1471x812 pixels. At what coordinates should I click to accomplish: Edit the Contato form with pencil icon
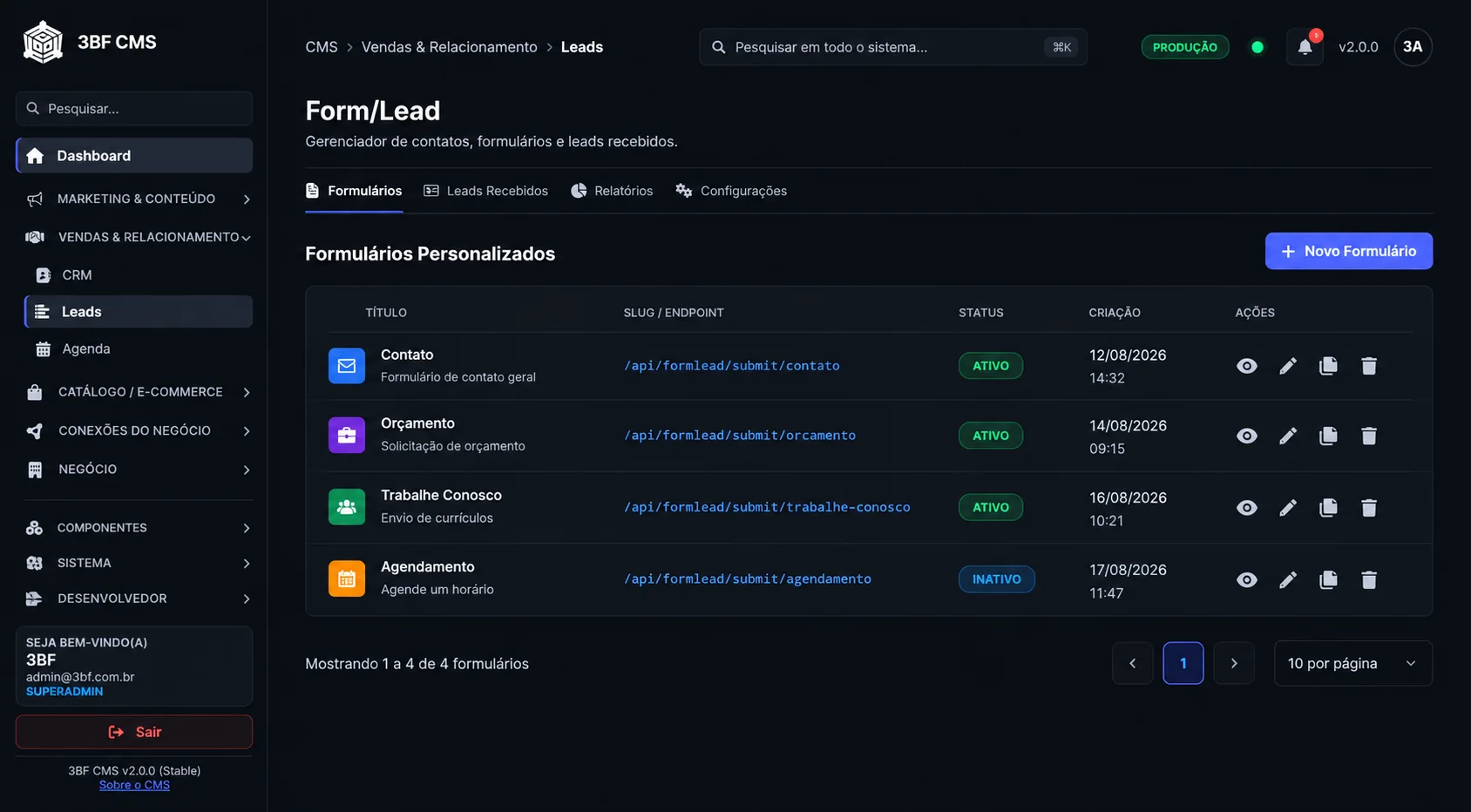[1288, 366]
